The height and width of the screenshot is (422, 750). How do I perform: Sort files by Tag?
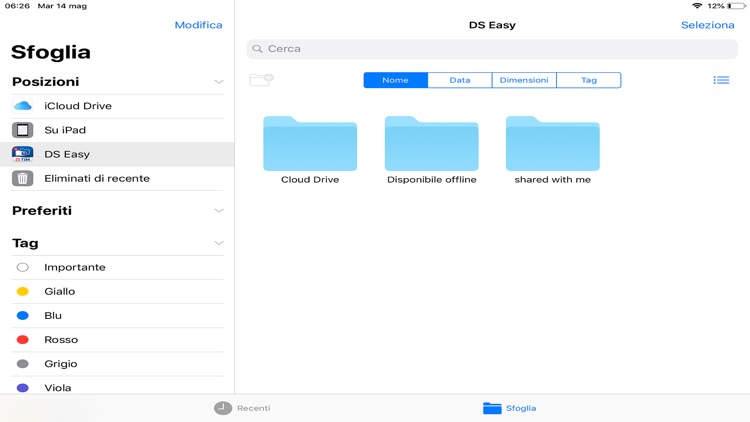click(x=589, y=80)
